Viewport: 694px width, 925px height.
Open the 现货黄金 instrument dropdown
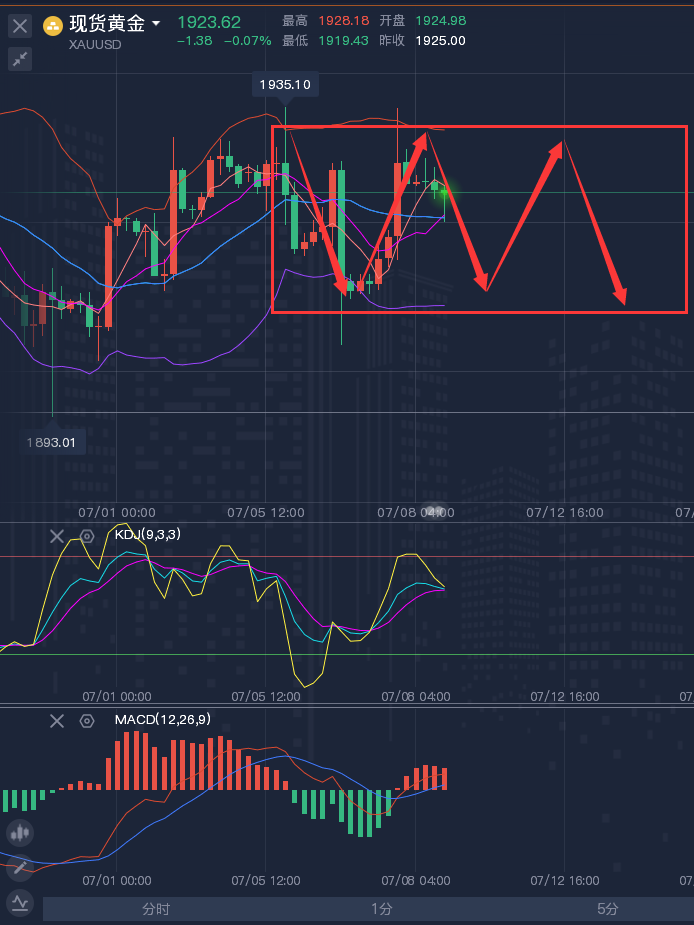point(156,23)
